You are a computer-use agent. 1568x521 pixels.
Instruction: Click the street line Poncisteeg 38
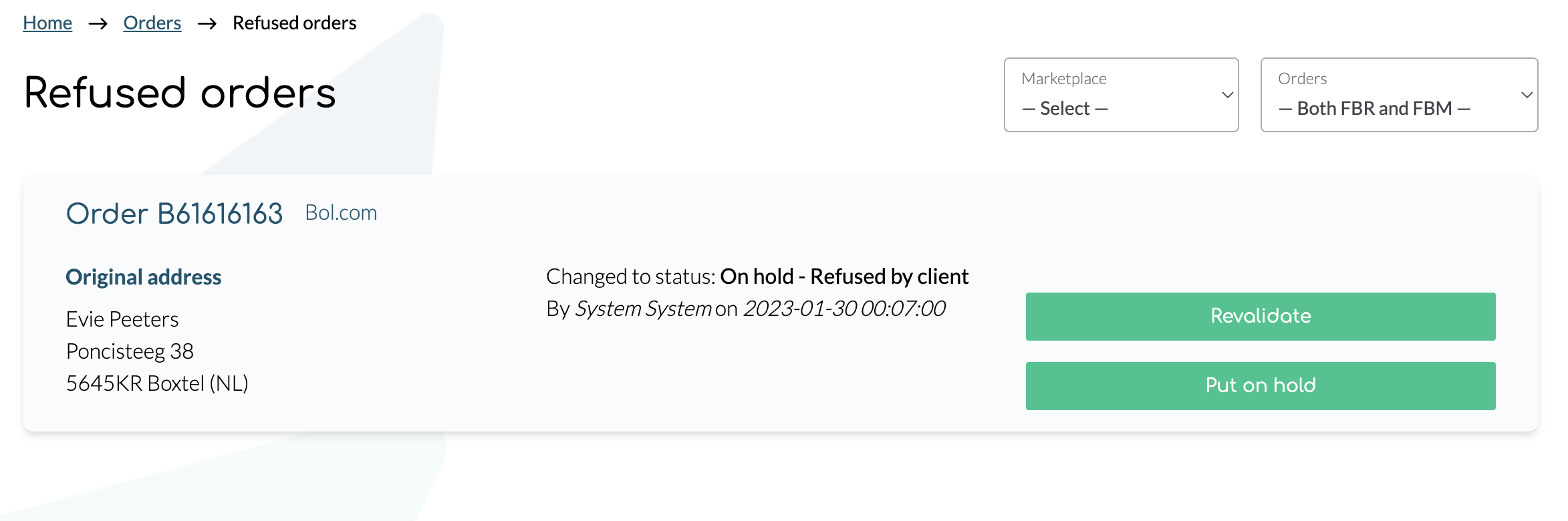tap(130, 351)
